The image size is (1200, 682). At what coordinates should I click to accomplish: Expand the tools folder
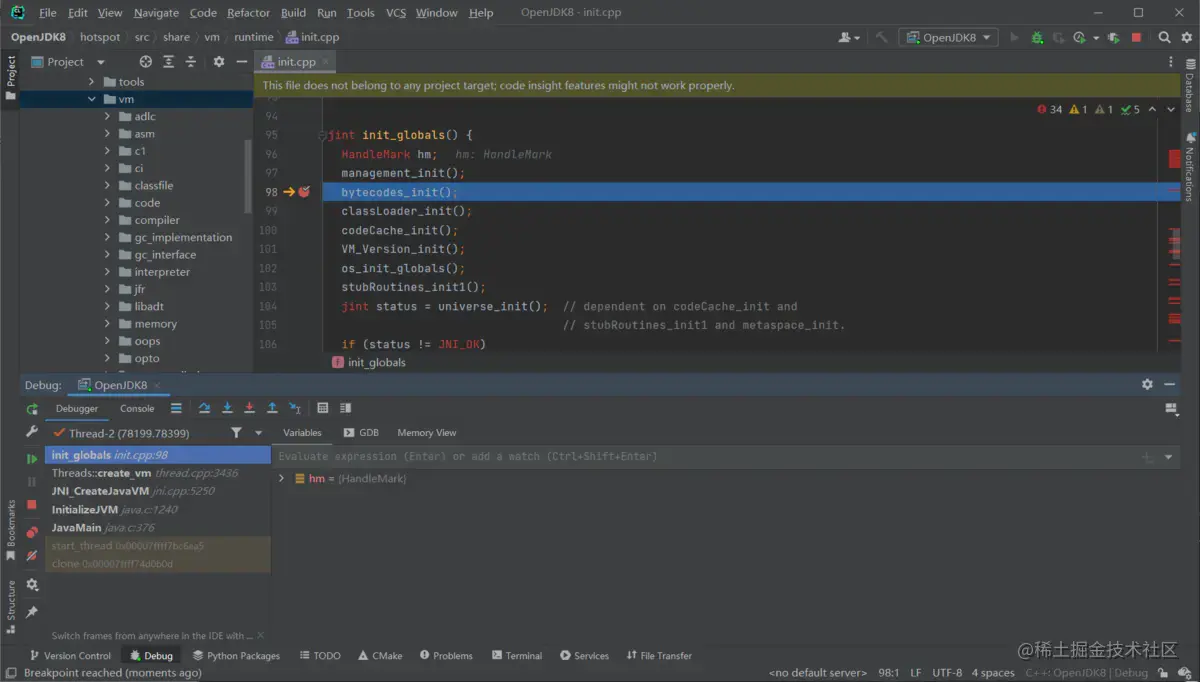(92, 82)
